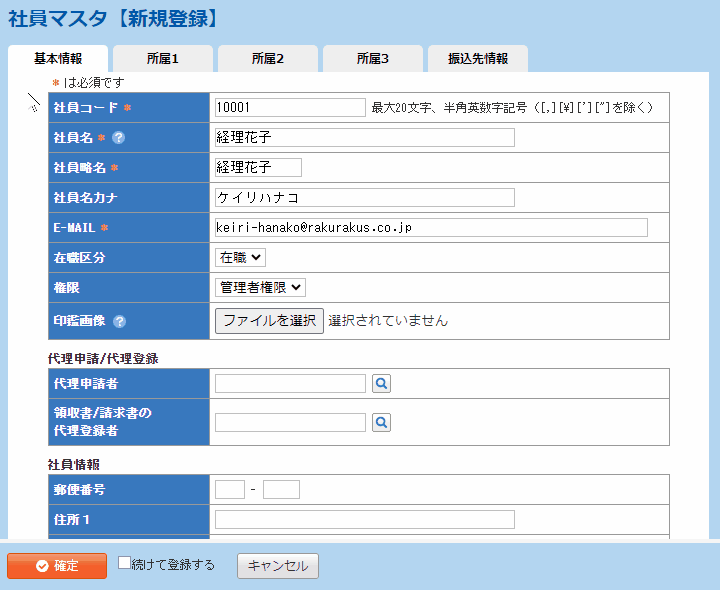Image resolution: width=720 pixels, height=590 pixels.
Task: Select the 基本情報 tab
Action: (57, 59)
